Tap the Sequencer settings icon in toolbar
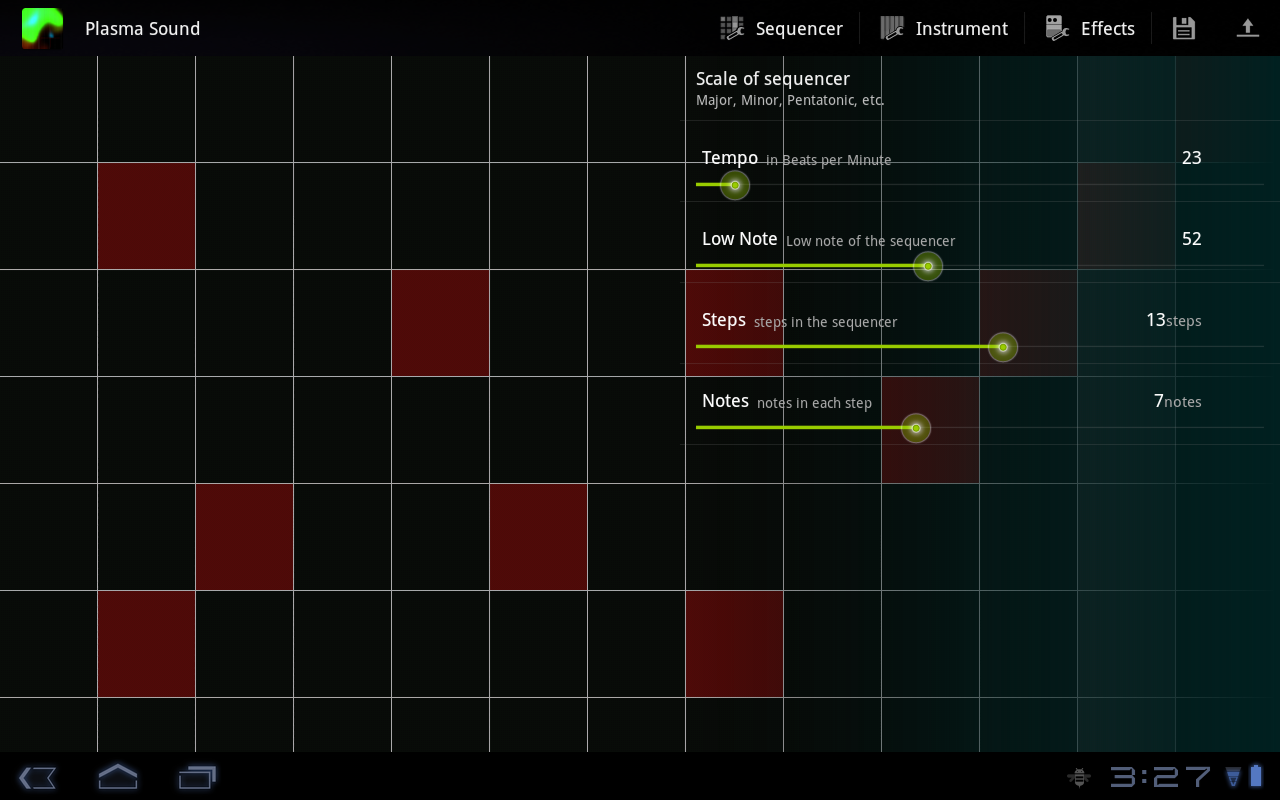 [x=729, y=28]
